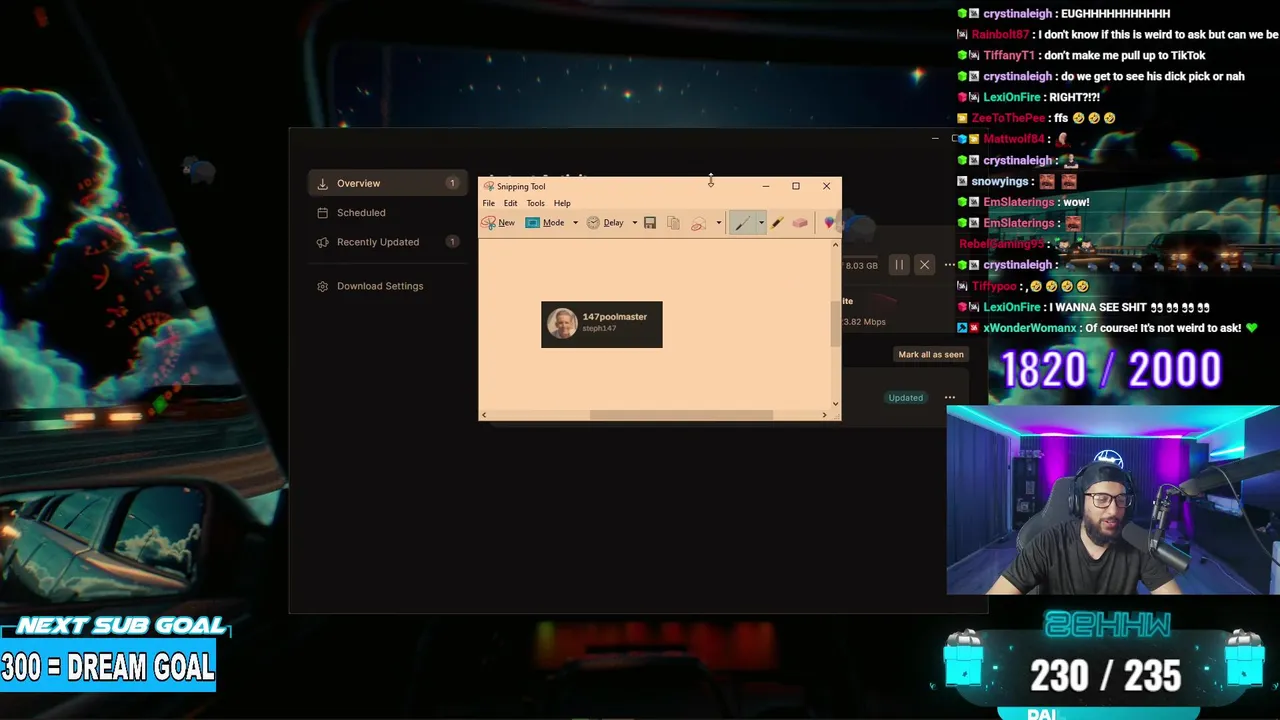
Task: Click the Recently Updated count badge
Action: tap(452, 242)
